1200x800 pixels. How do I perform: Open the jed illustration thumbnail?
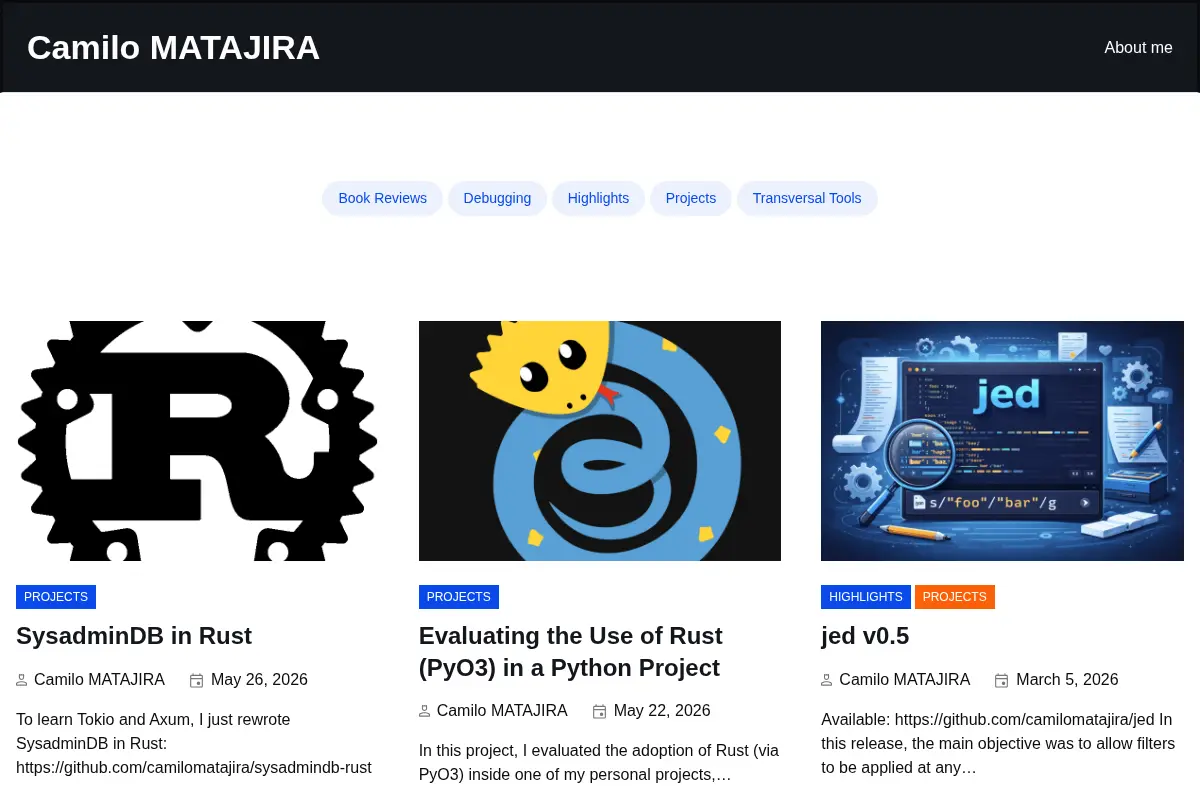click(1002, 441)
